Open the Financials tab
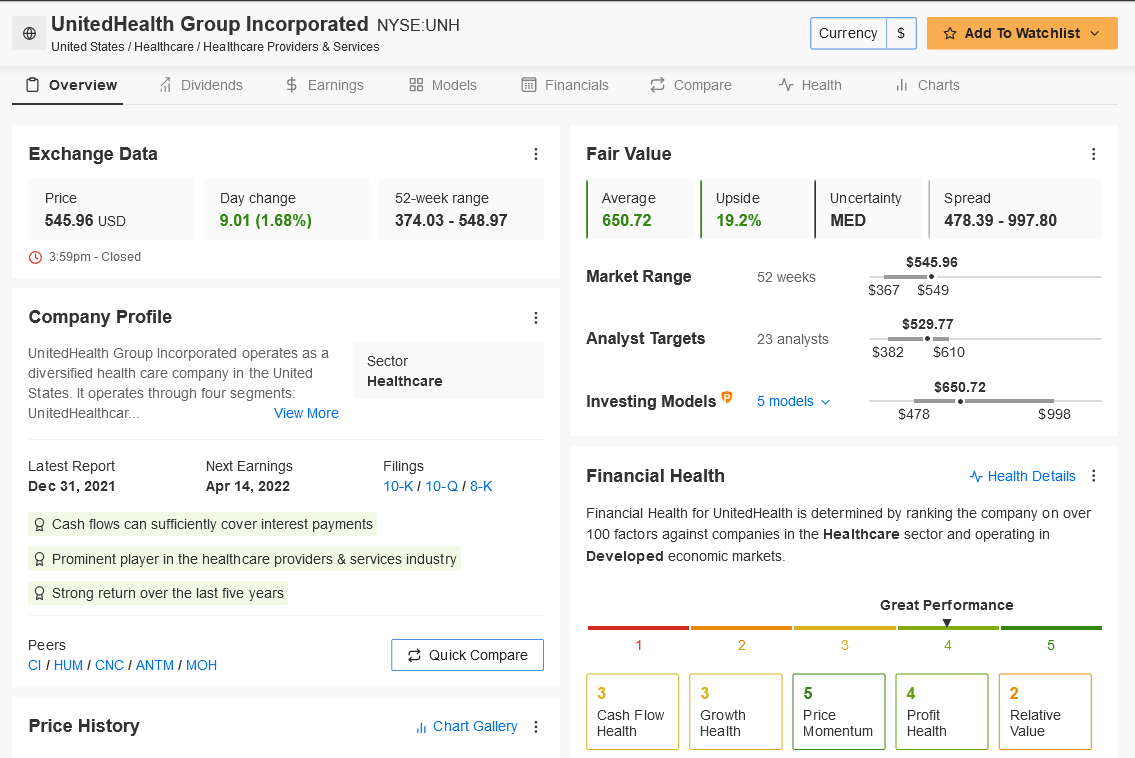This screenshot has height=758, width=1135. click(565, 85)
